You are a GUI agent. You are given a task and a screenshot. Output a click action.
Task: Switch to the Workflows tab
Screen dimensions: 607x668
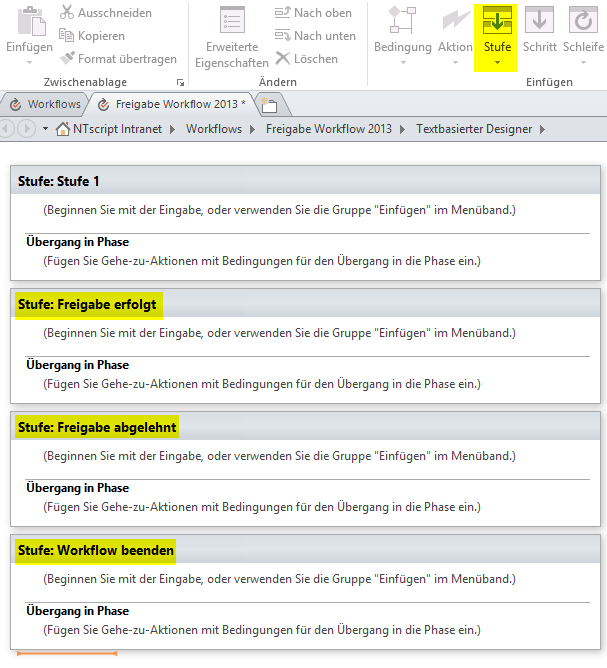(x=44, y=104)
